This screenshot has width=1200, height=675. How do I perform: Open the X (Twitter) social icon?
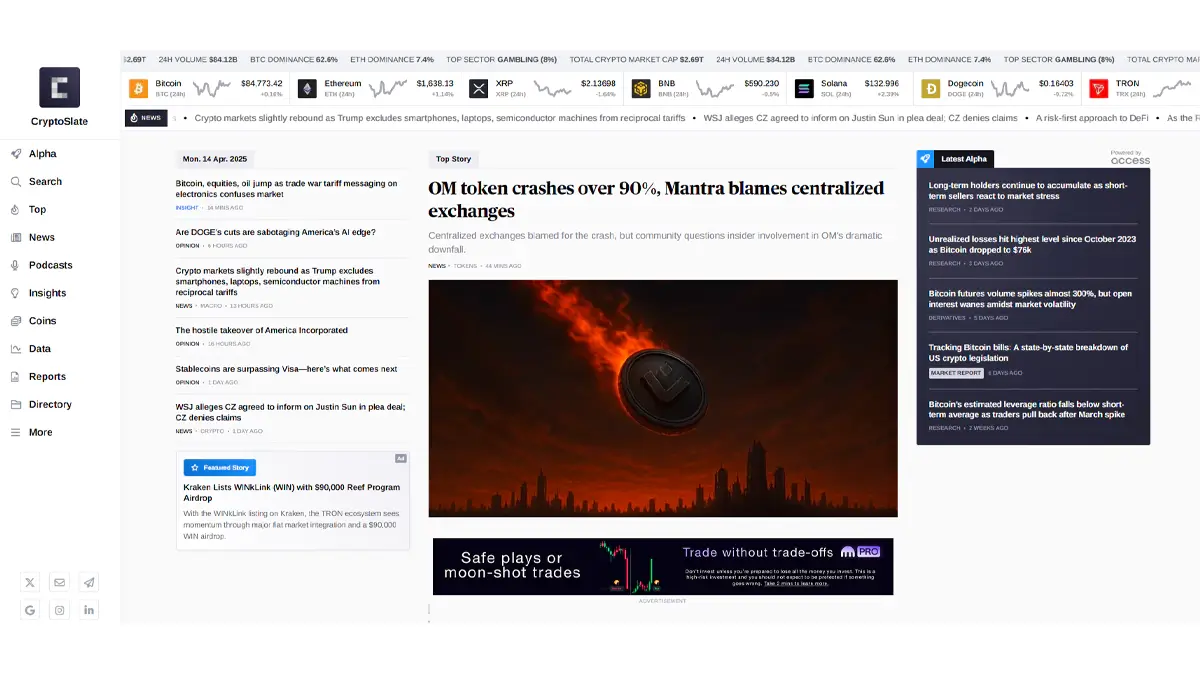pos(30,582)
